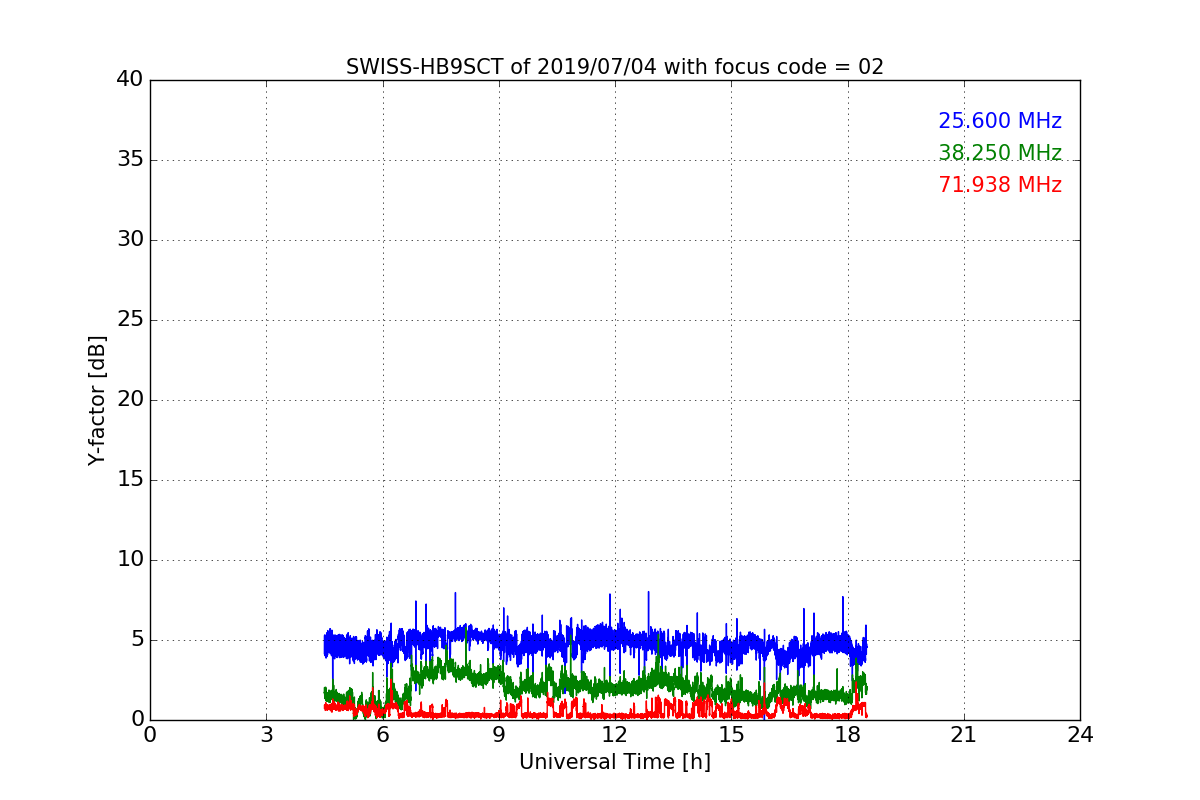Click the x-axis tick label 3

(266, 735)
